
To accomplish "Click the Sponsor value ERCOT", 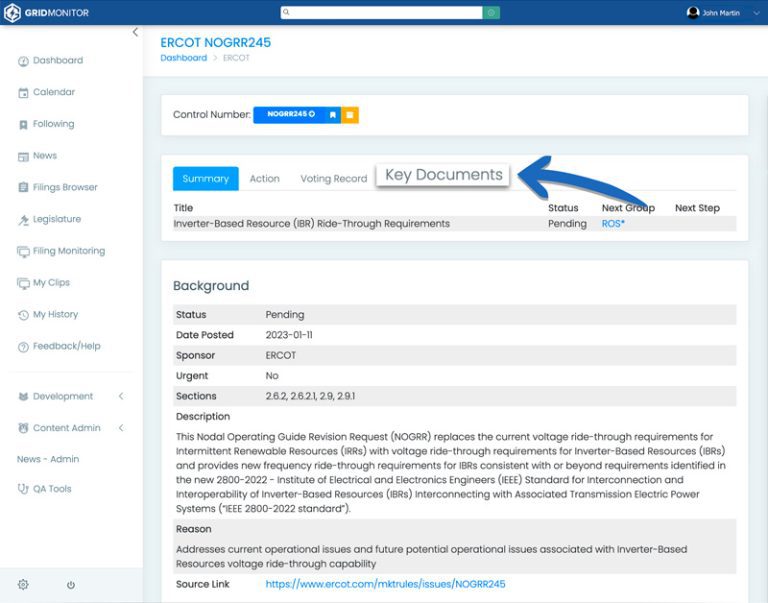I will pos(281,356).
